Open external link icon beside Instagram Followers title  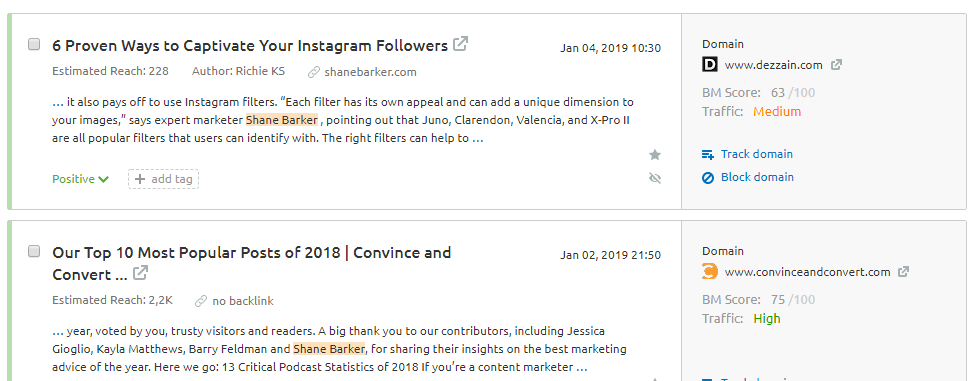click(460, 44)
